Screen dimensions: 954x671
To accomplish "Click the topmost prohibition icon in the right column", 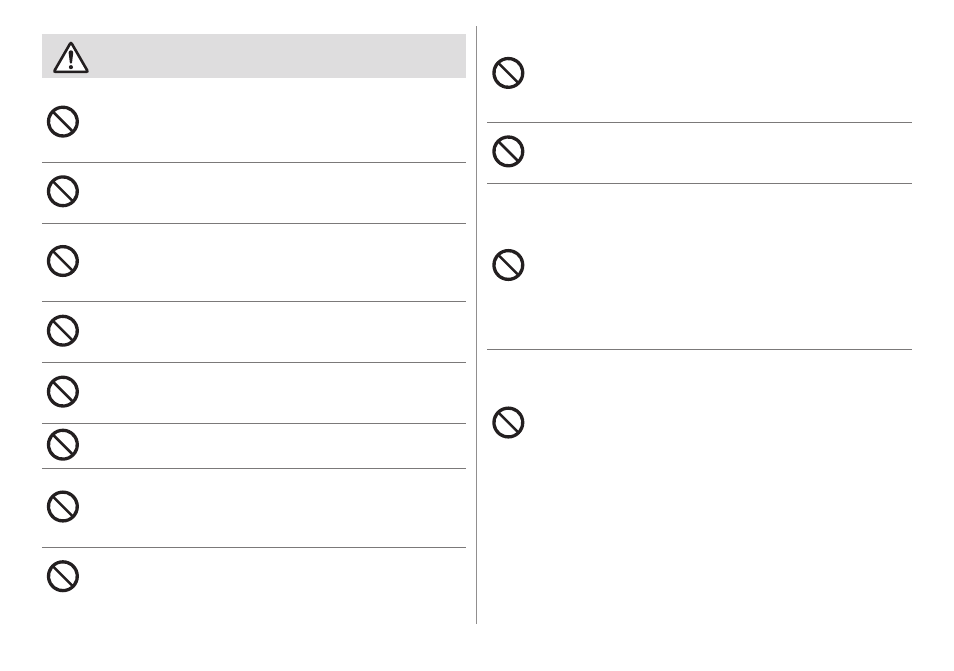I will [x=508, y=73].
